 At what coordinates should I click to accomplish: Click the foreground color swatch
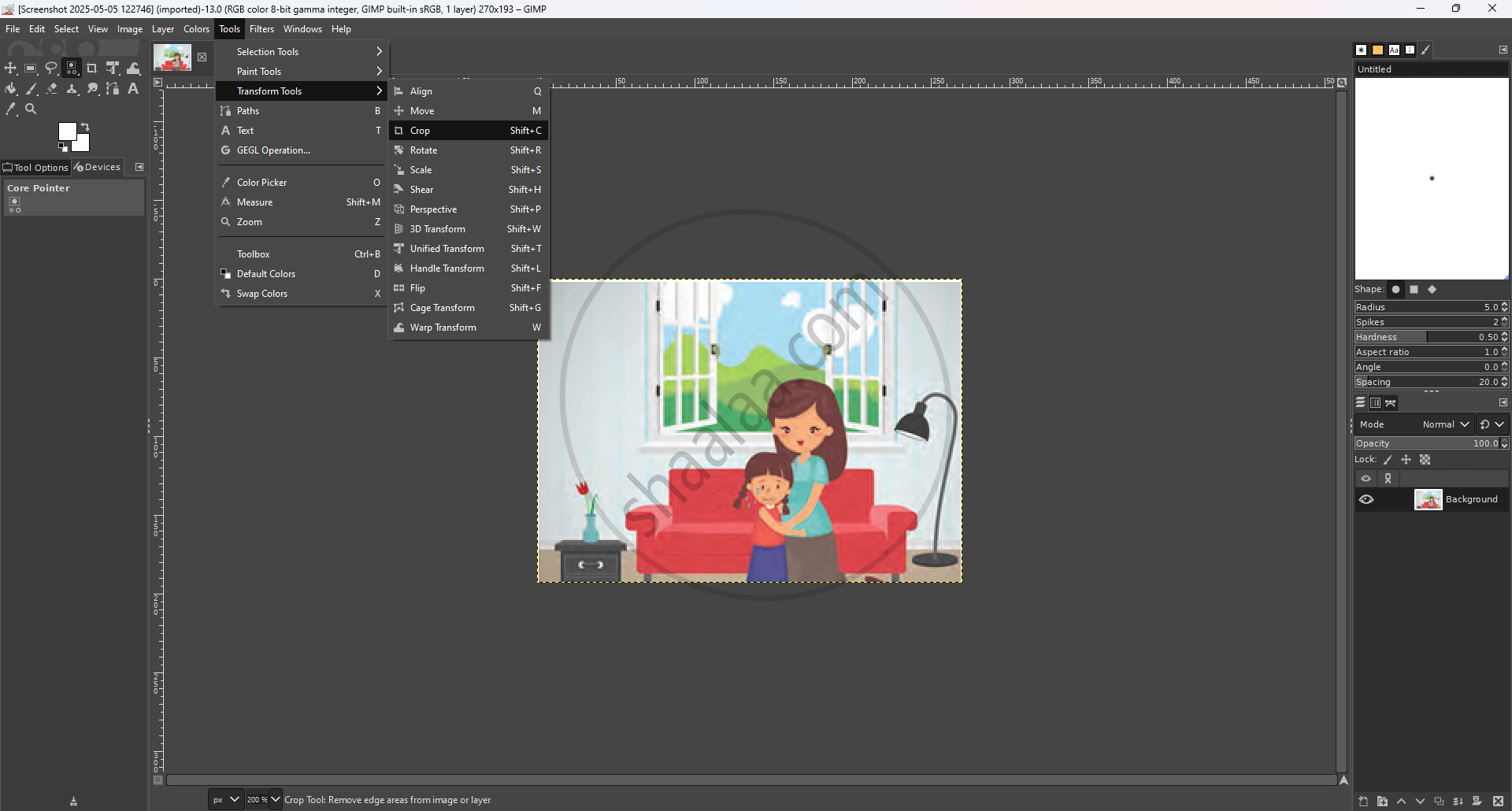(x=67, y=131)
